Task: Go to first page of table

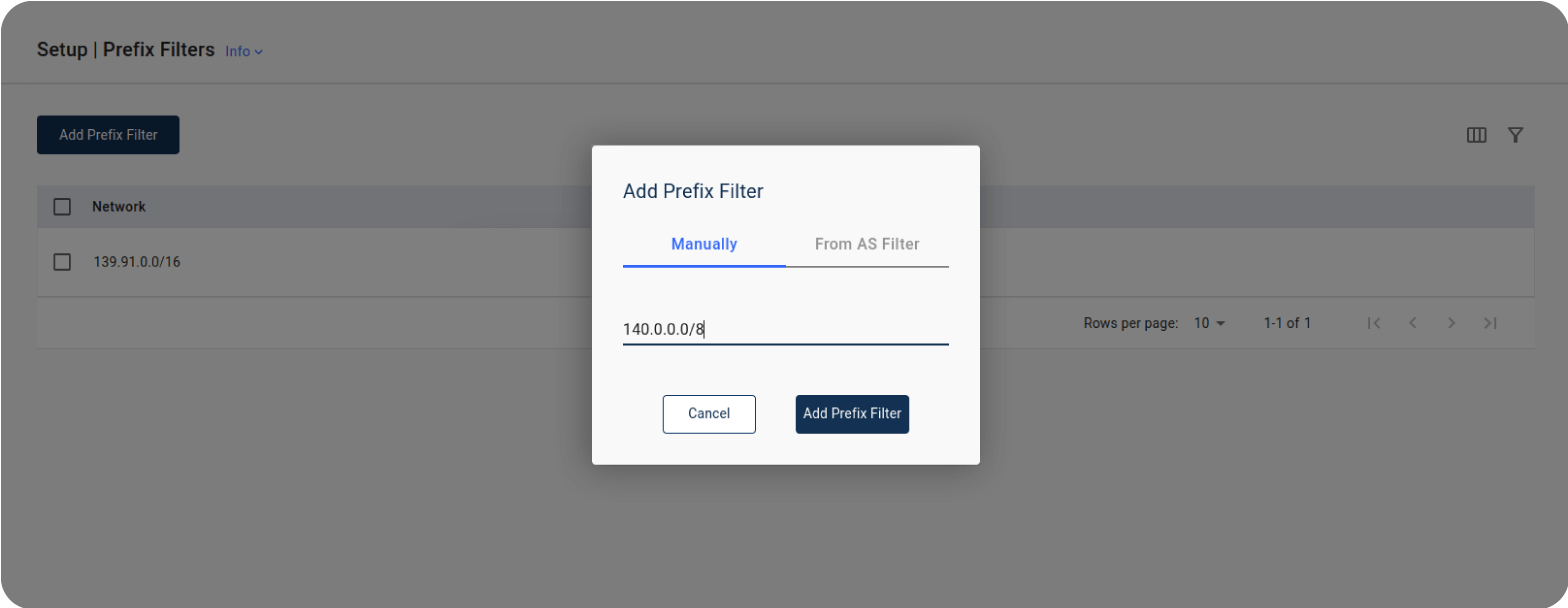Action: pyautogui.click(x=1374, y=323)
